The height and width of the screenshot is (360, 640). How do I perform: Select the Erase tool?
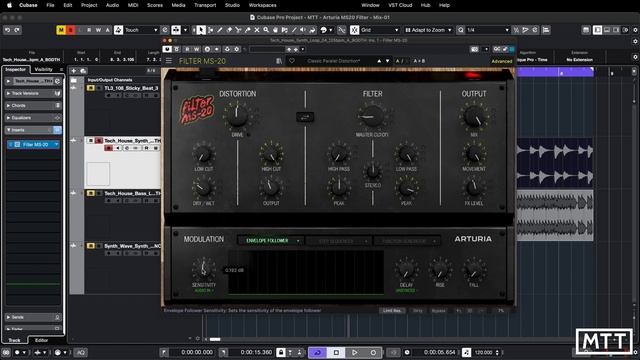coord(229,30)
